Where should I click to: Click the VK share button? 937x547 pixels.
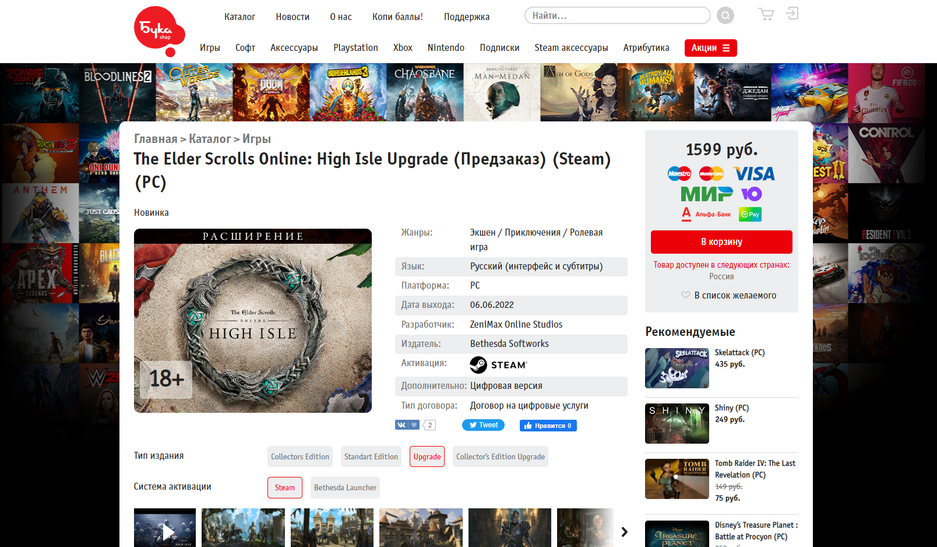coord(407,425)
